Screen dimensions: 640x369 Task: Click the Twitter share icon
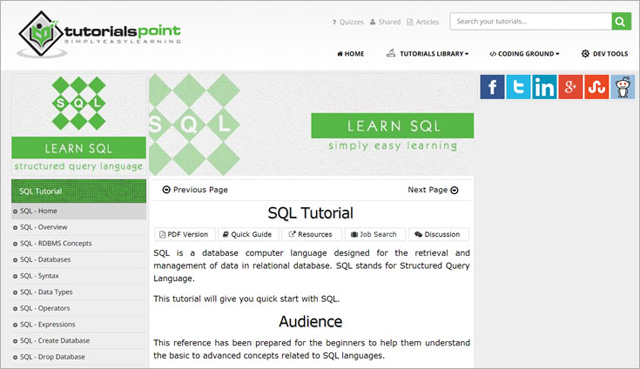pos(518,87)
